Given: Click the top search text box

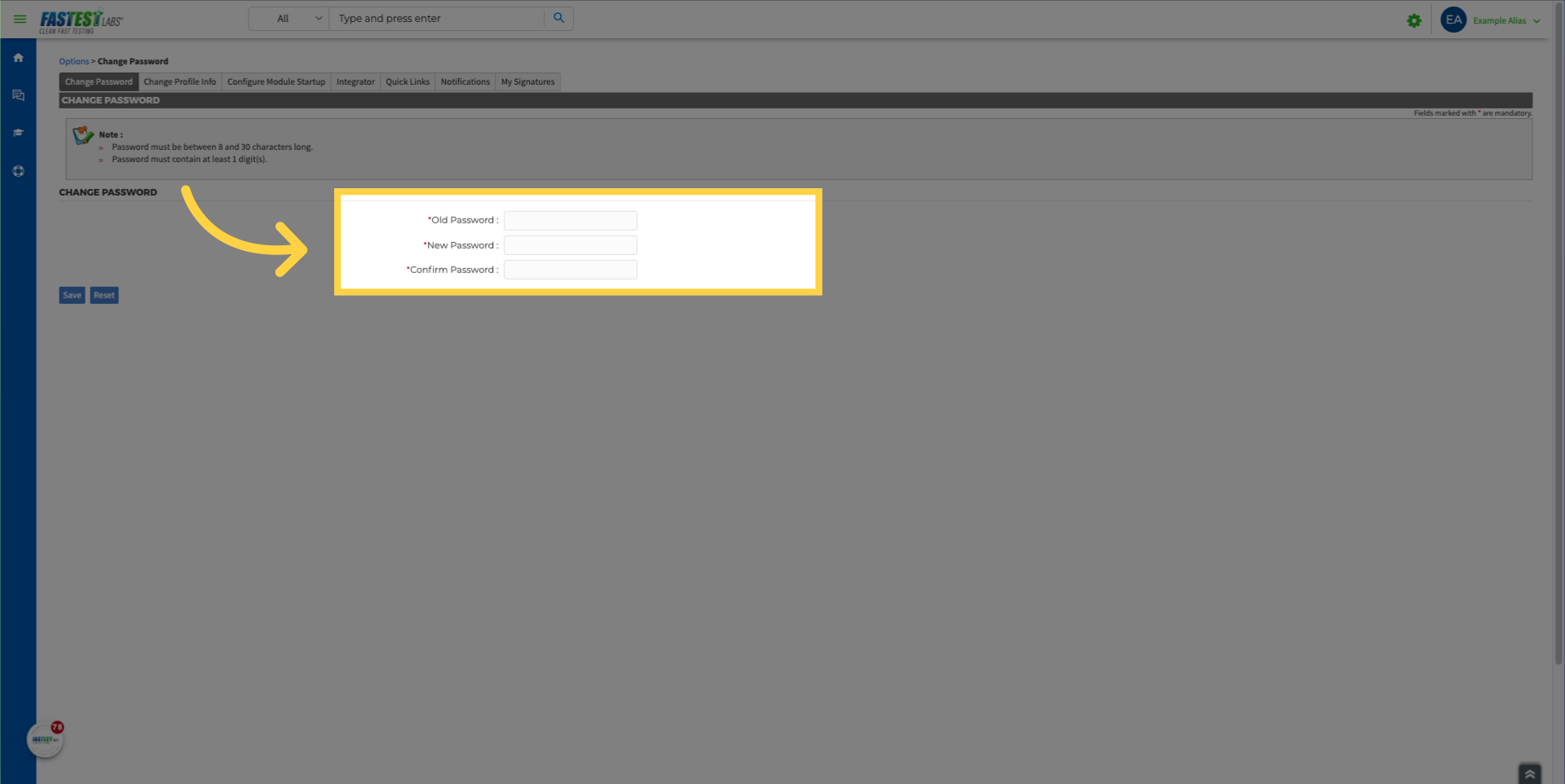Looking at the screenshot, I should 437,19.
